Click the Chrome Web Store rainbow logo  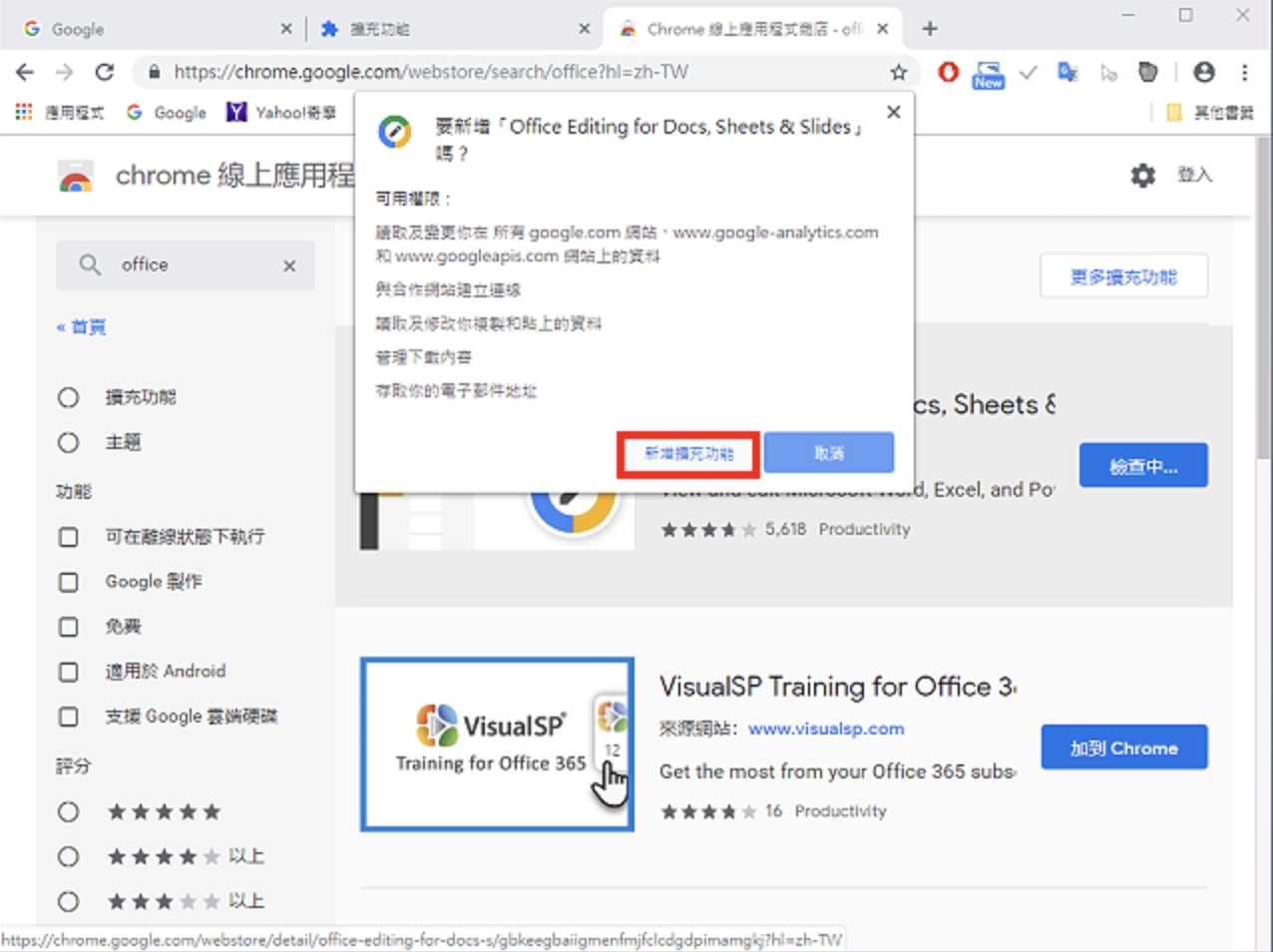(76, 177)
